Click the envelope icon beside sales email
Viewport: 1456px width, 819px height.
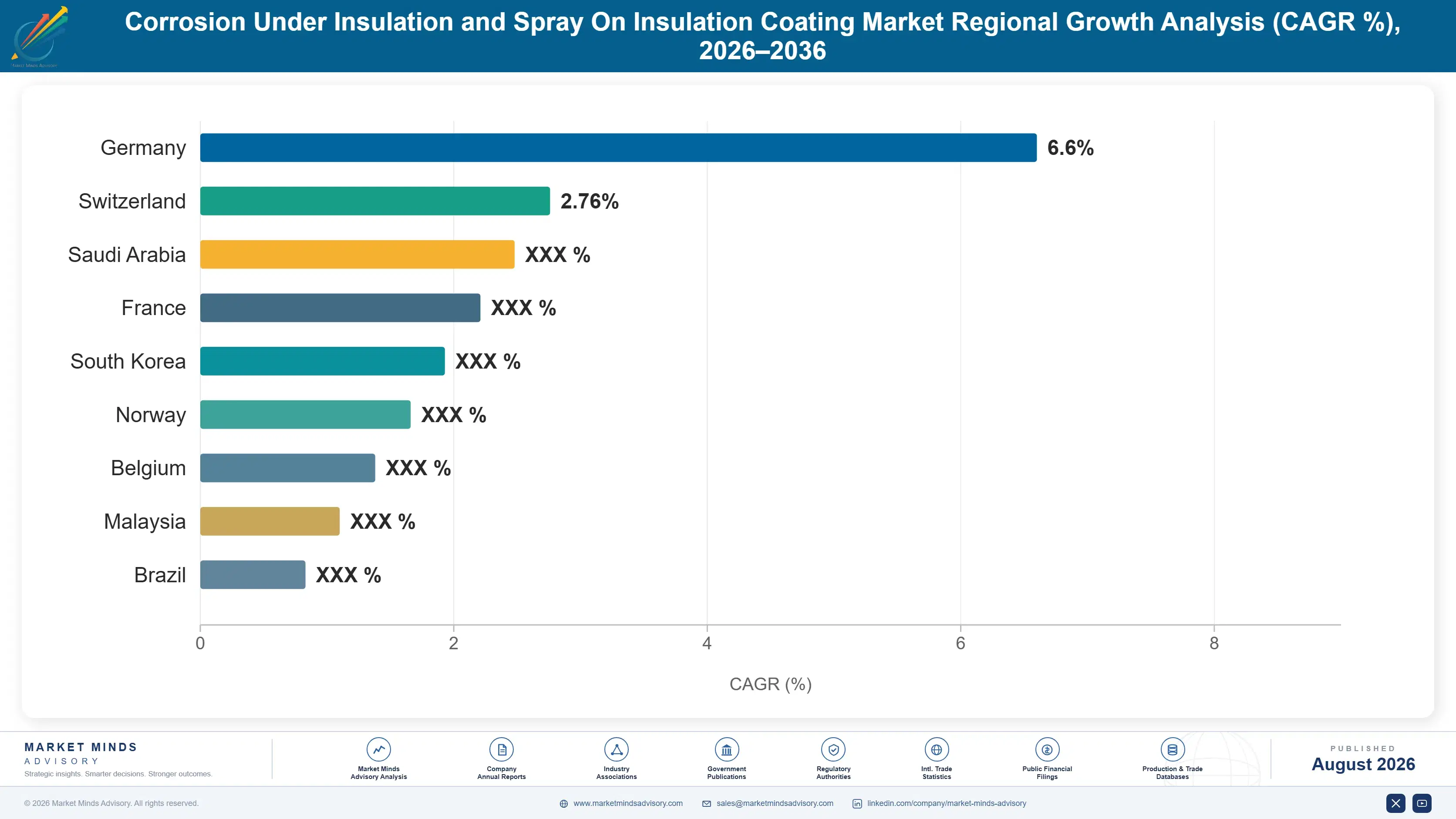[x=707, y=804]
